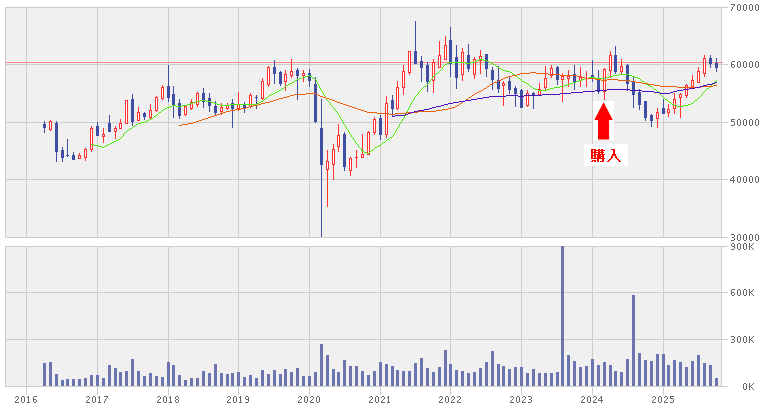The height and width of the screenshot is (411, 762).
Task: Click the 50000 price axis label
Action: [x=742, y=123]
